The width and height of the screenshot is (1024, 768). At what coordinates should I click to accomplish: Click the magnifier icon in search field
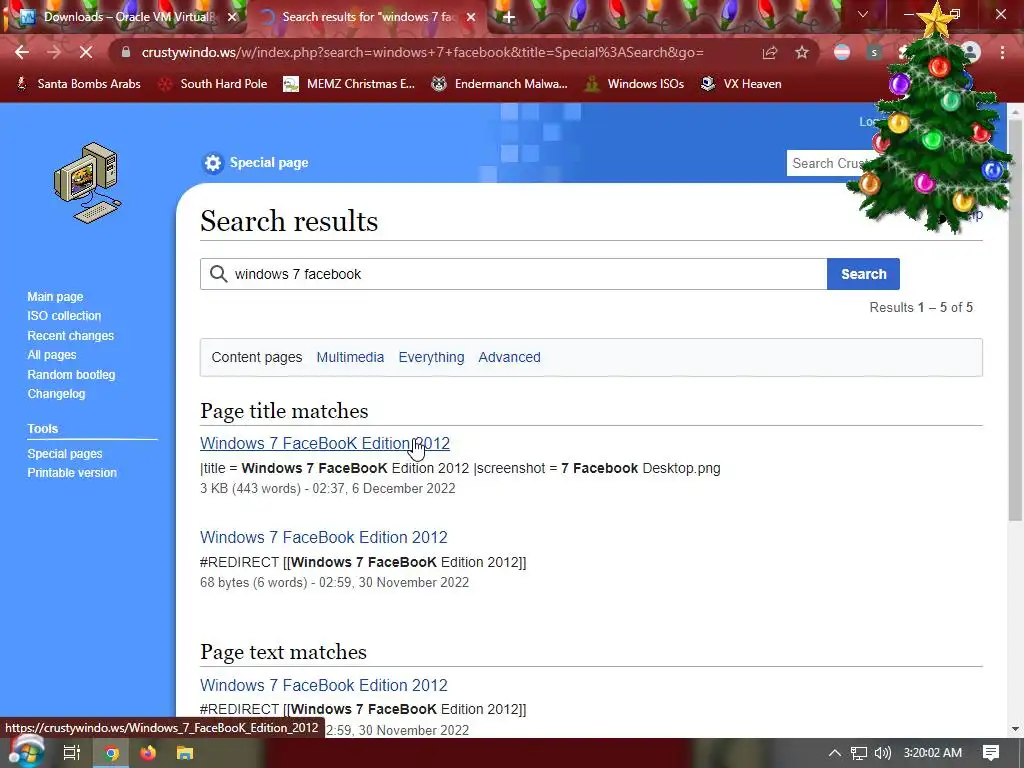pyautogui.click(x=219, y=274)
